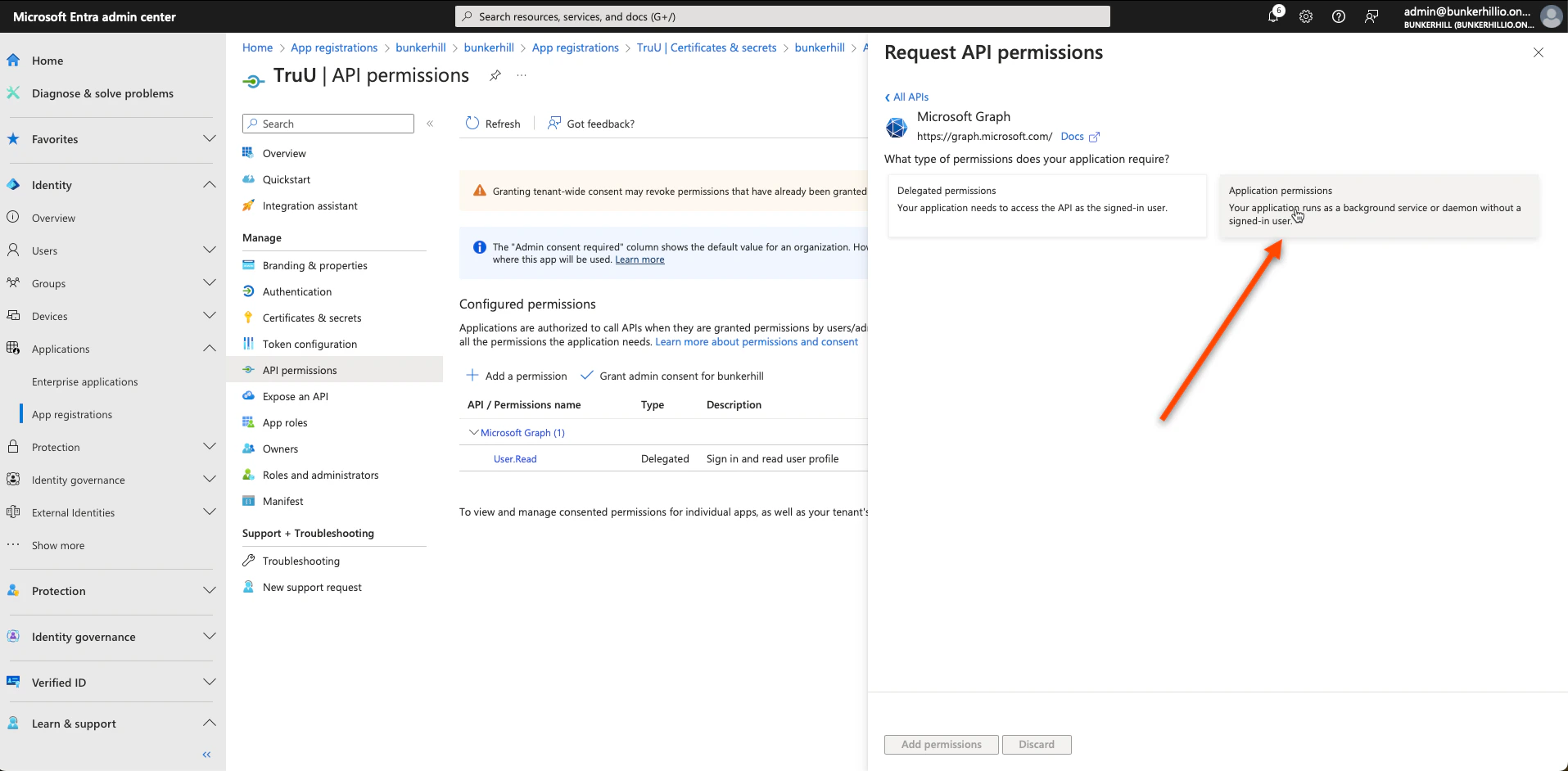
Task: Open the User.Read permission link
Action: [515, 459]
